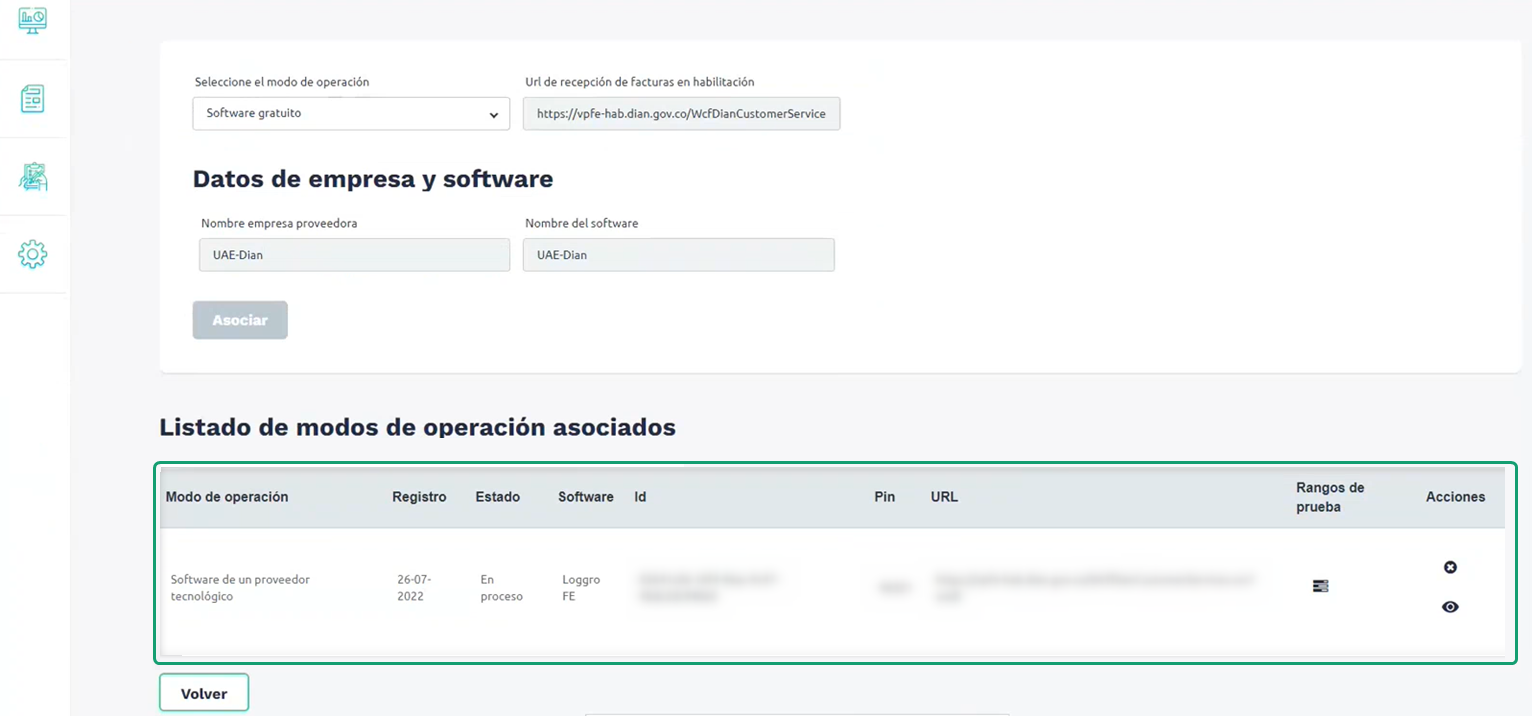Delete the Loggro FE operation mode
This screenshot has width=1532, height=716.
tap(1450, 567)
